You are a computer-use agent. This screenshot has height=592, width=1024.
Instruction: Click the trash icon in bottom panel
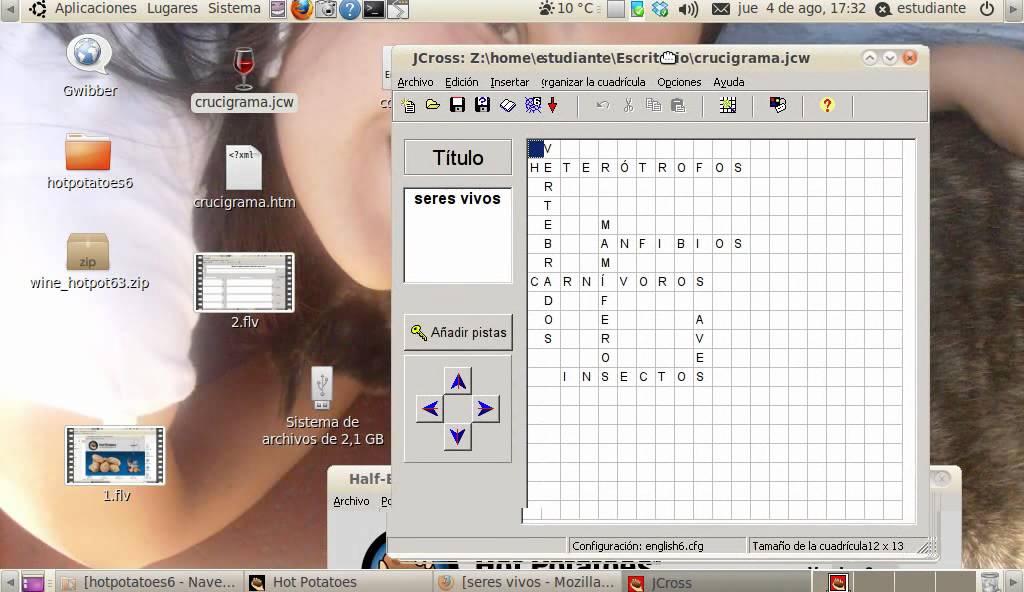(990, 582)
